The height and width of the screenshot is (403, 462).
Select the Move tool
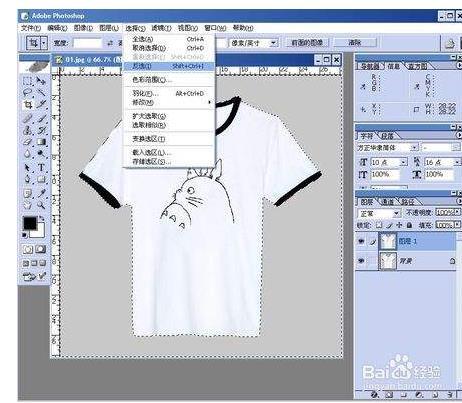(41, 80)
